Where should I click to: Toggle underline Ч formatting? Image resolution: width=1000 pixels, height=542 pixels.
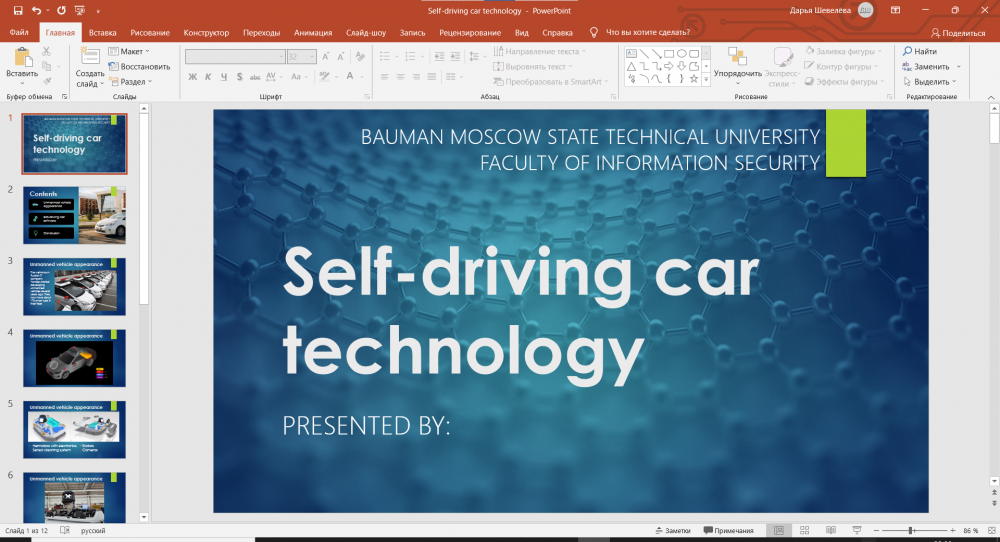(224, 77)
